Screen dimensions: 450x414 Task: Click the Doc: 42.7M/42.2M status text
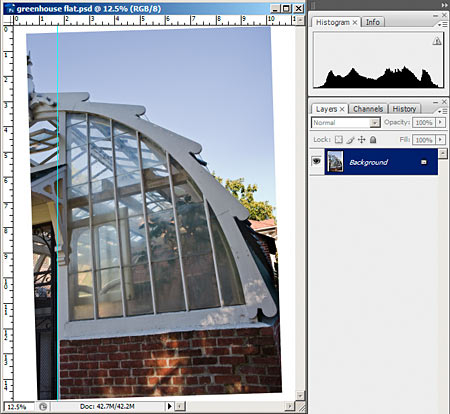click(x=107, y=407)
